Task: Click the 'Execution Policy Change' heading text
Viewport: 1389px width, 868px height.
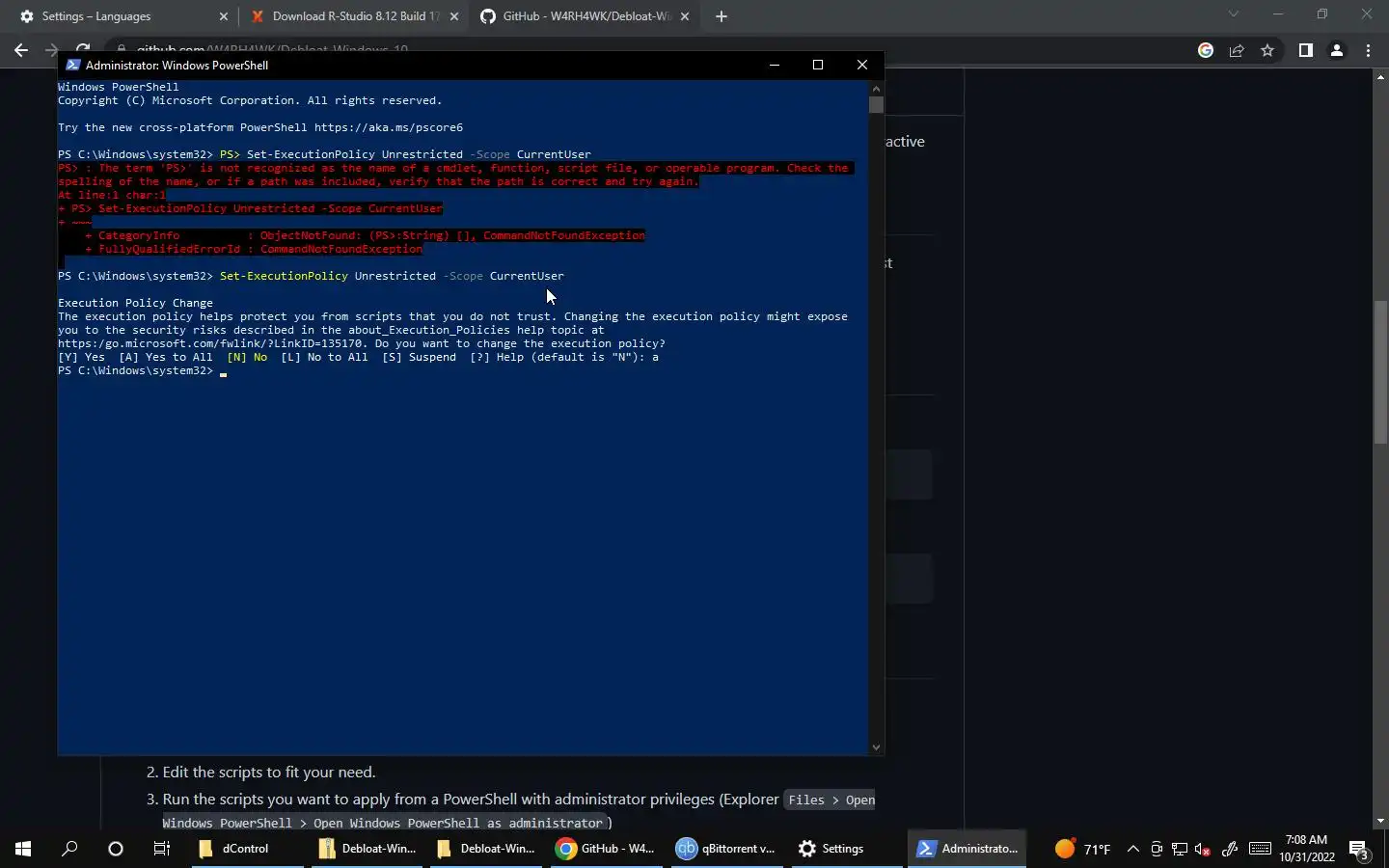Action: point(135,303)
